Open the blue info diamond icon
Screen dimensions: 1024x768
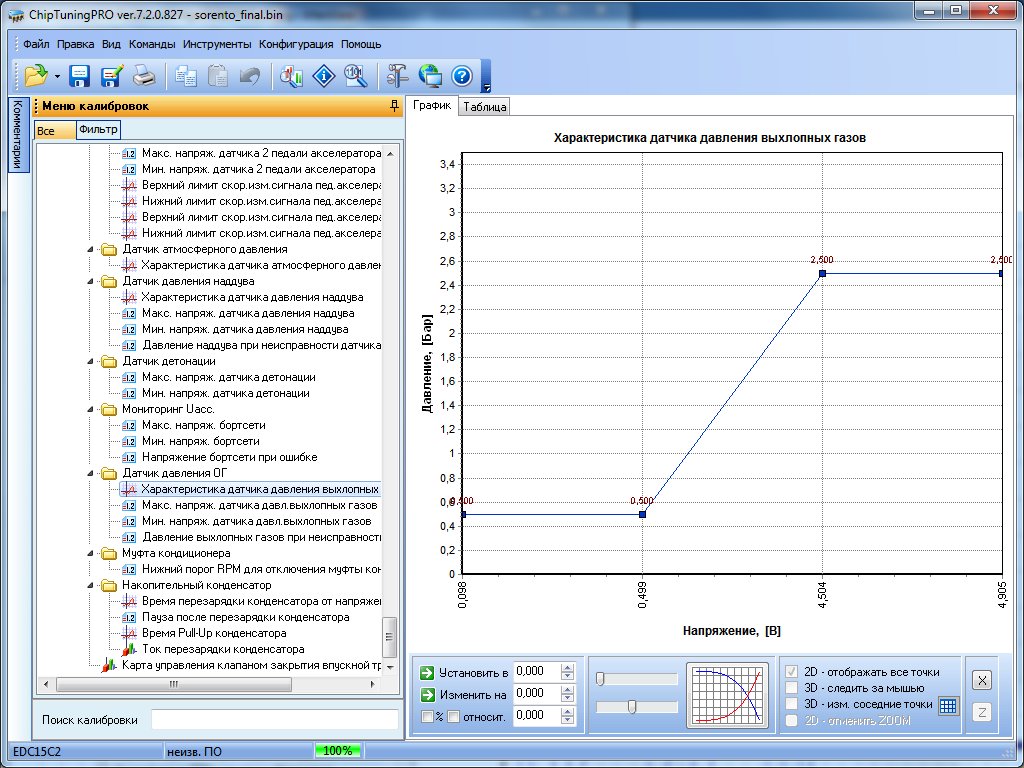click(x=324, y=75)
